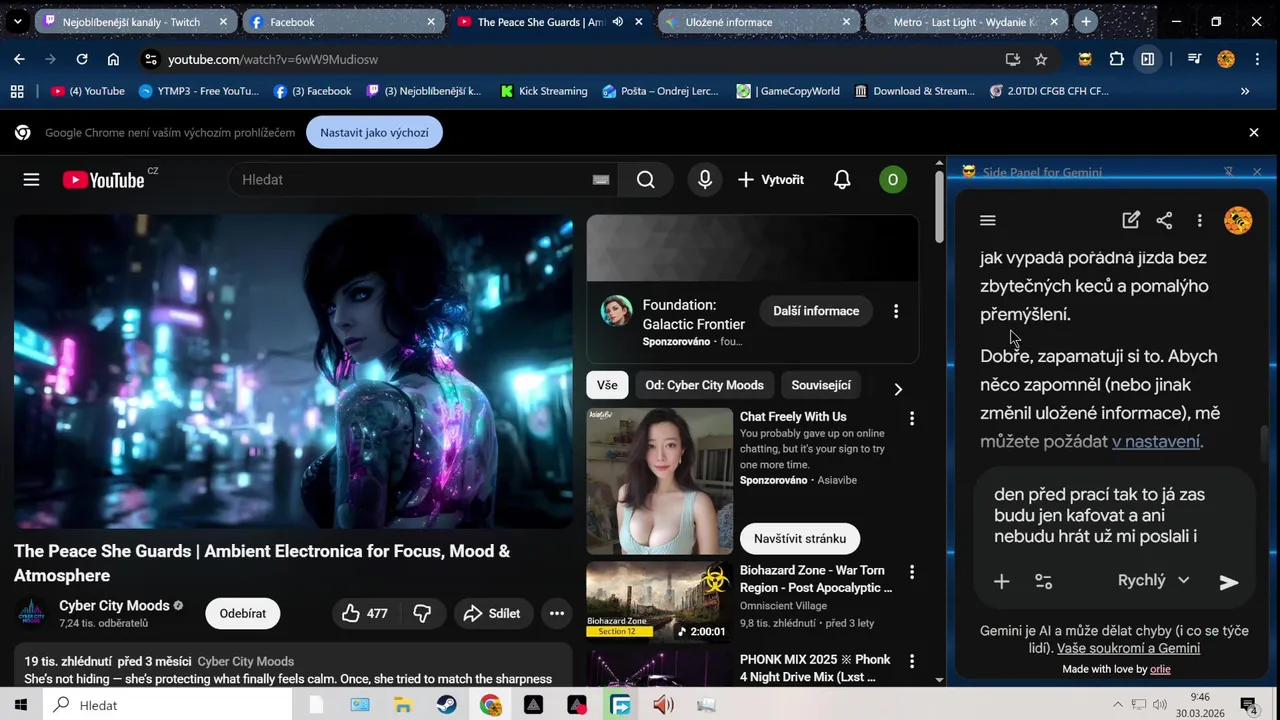
Task: Open options for Foundation: Galactic Frontier ad
Action: (896, 311)
